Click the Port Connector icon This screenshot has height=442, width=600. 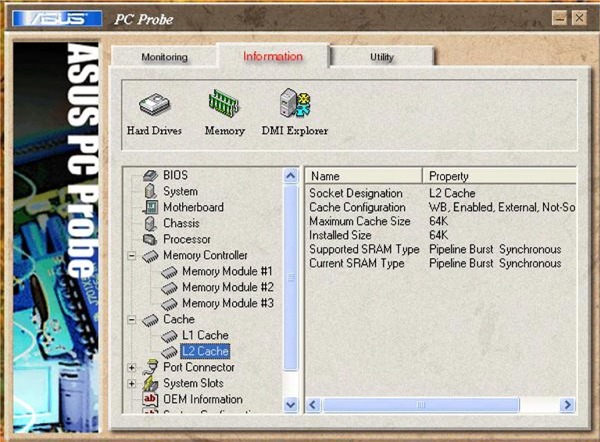[x=150, y=367]
